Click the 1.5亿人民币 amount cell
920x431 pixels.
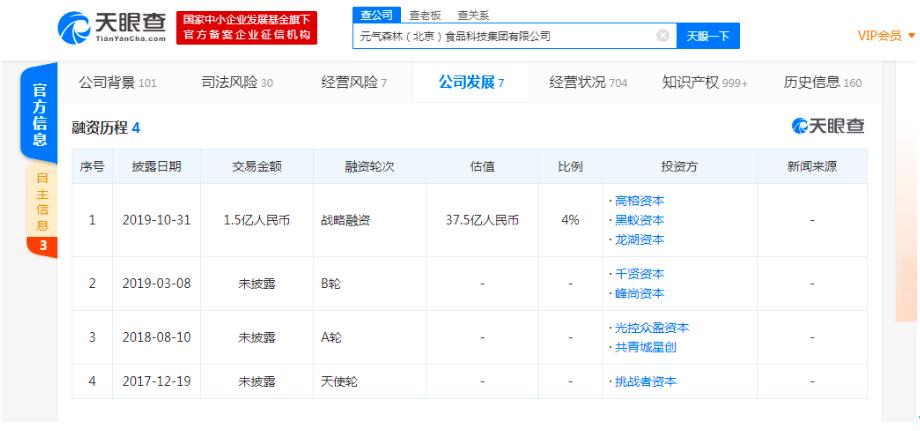(257, 220)
